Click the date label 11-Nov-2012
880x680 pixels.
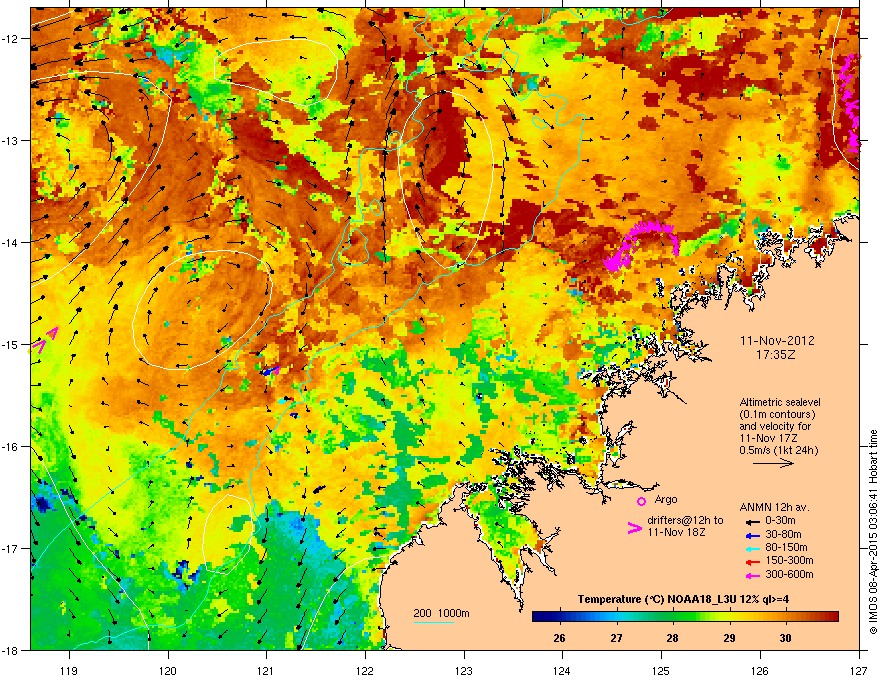click(x=777, y=341)
